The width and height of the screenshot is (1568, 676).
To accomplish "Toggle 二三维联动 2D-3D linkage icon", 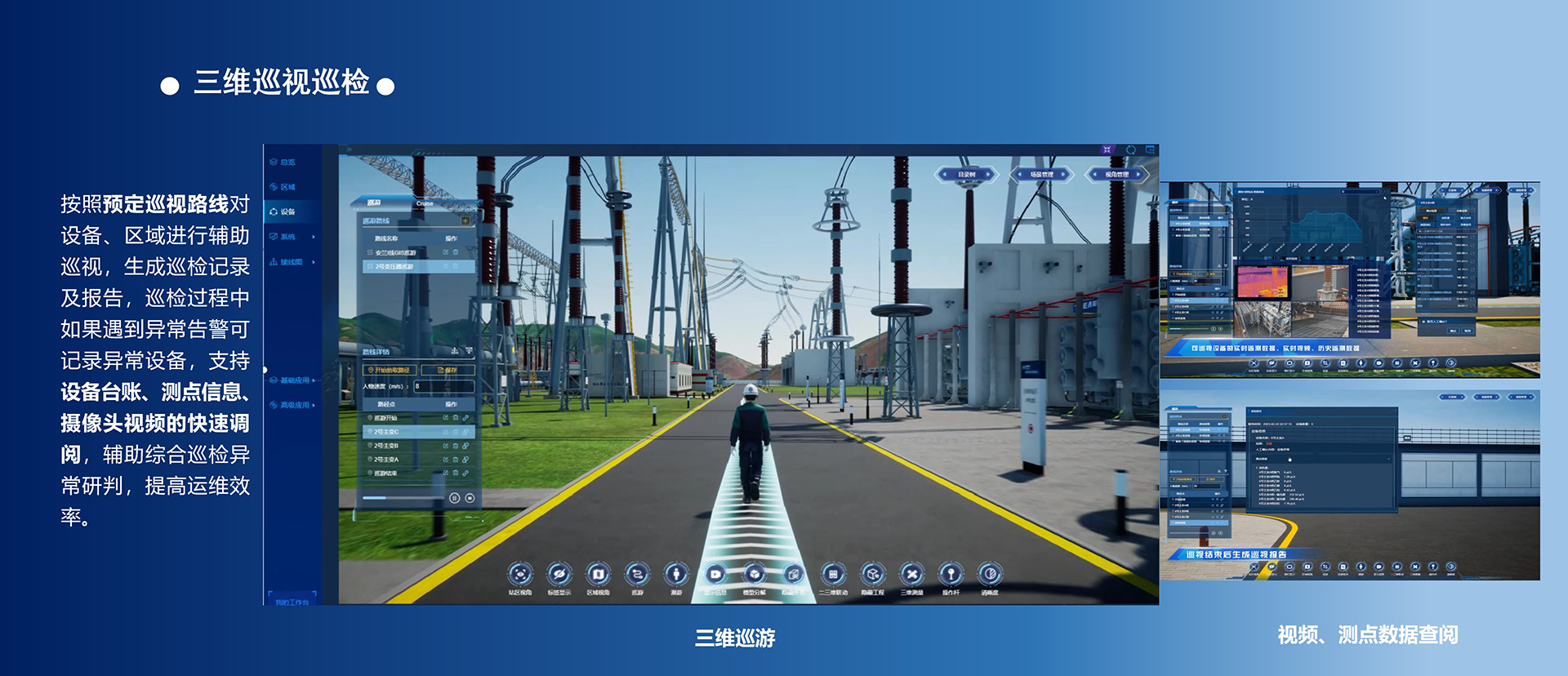I will (x=833, y=574).
